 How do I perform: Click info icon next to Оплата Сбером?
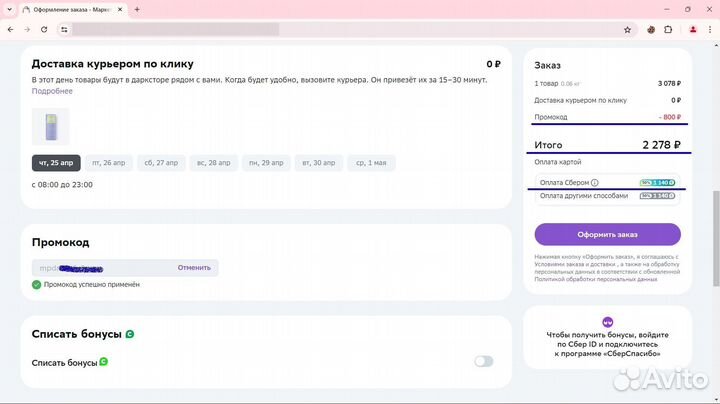tap(595, 183)
